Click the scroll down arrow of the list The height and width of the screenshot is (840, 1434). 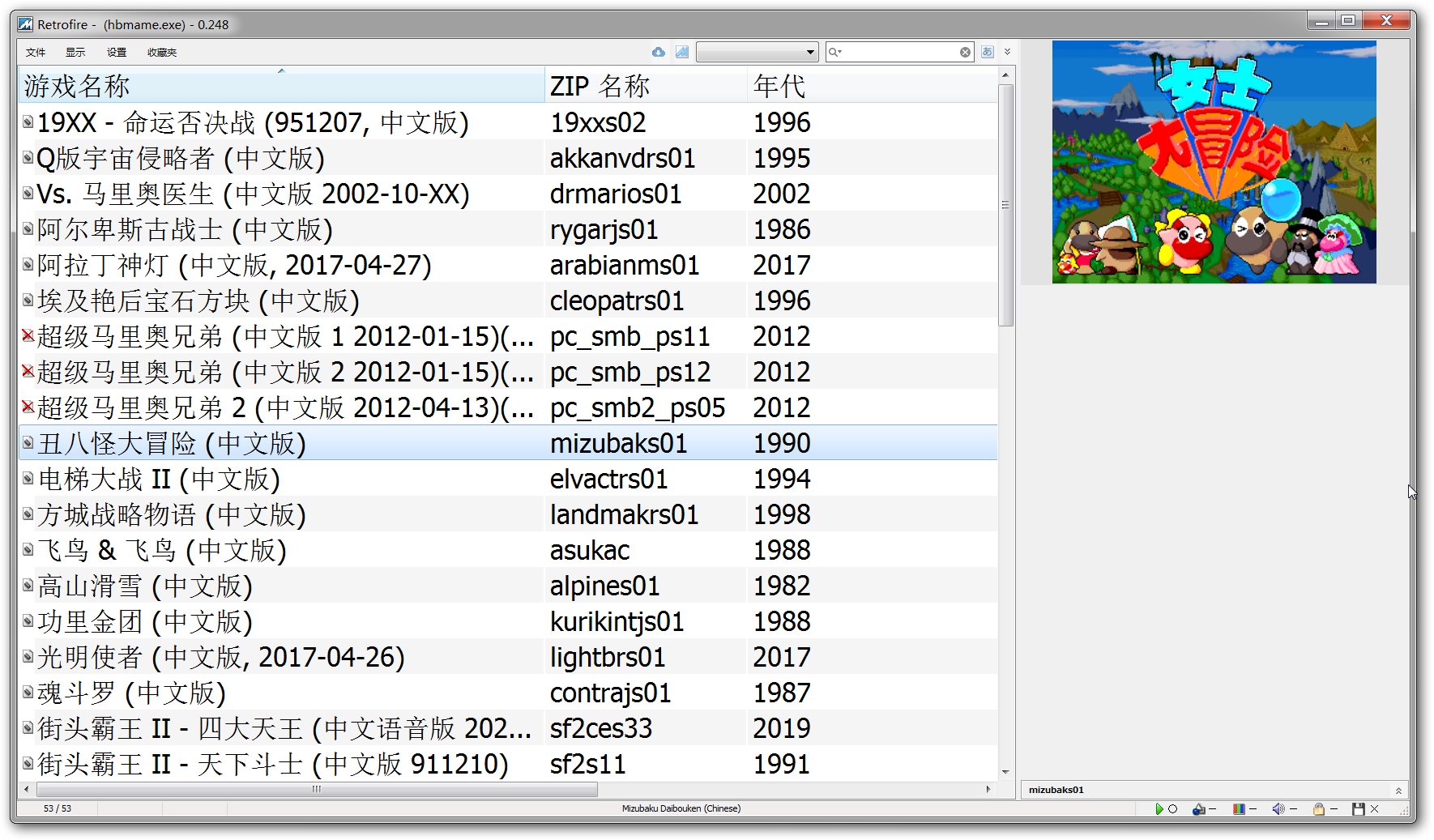(x=1005, y=772)
